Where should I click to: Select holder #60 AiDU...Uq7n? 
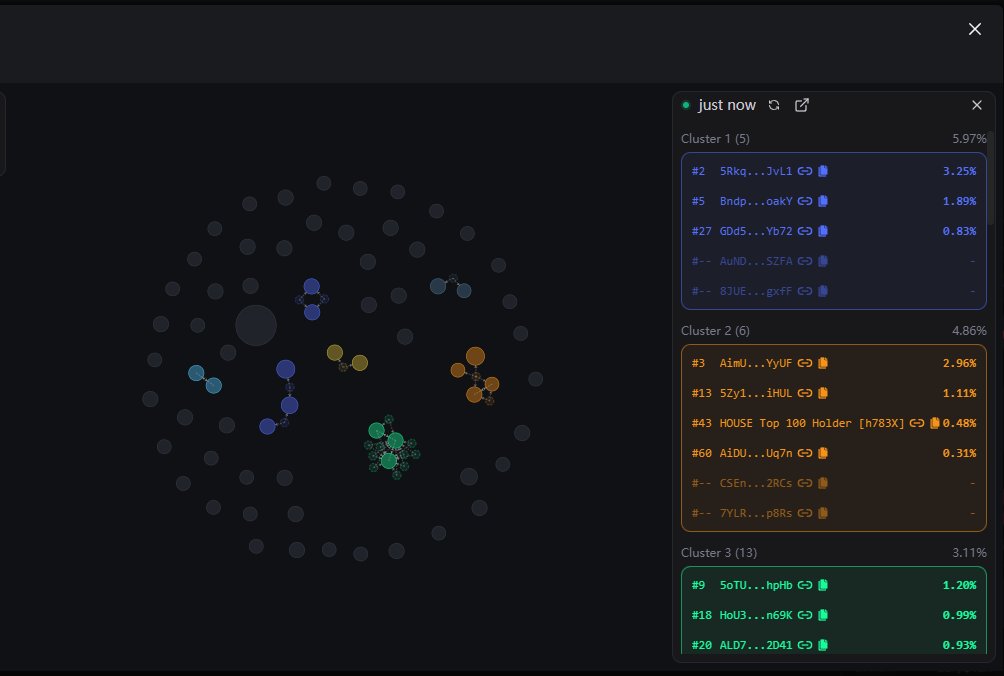834,453
